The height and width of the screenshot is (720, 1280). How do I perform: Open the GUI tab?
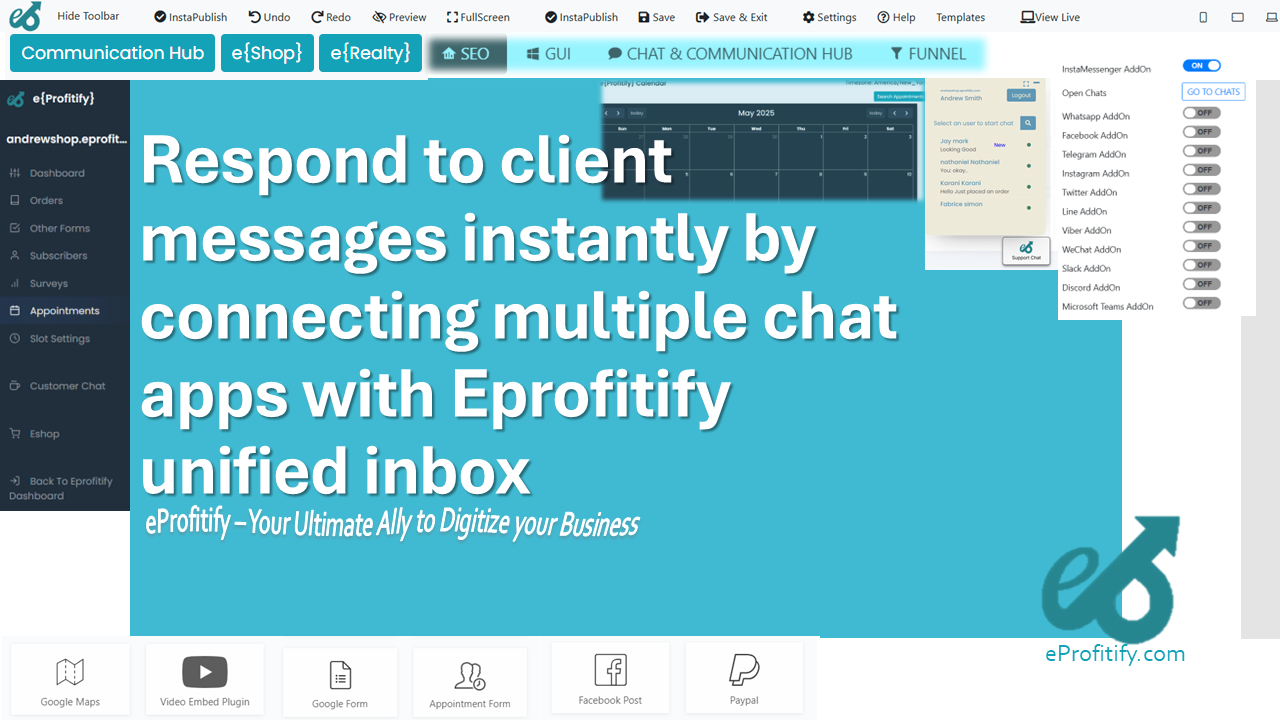pyautogui.click(x=549, y=54)
